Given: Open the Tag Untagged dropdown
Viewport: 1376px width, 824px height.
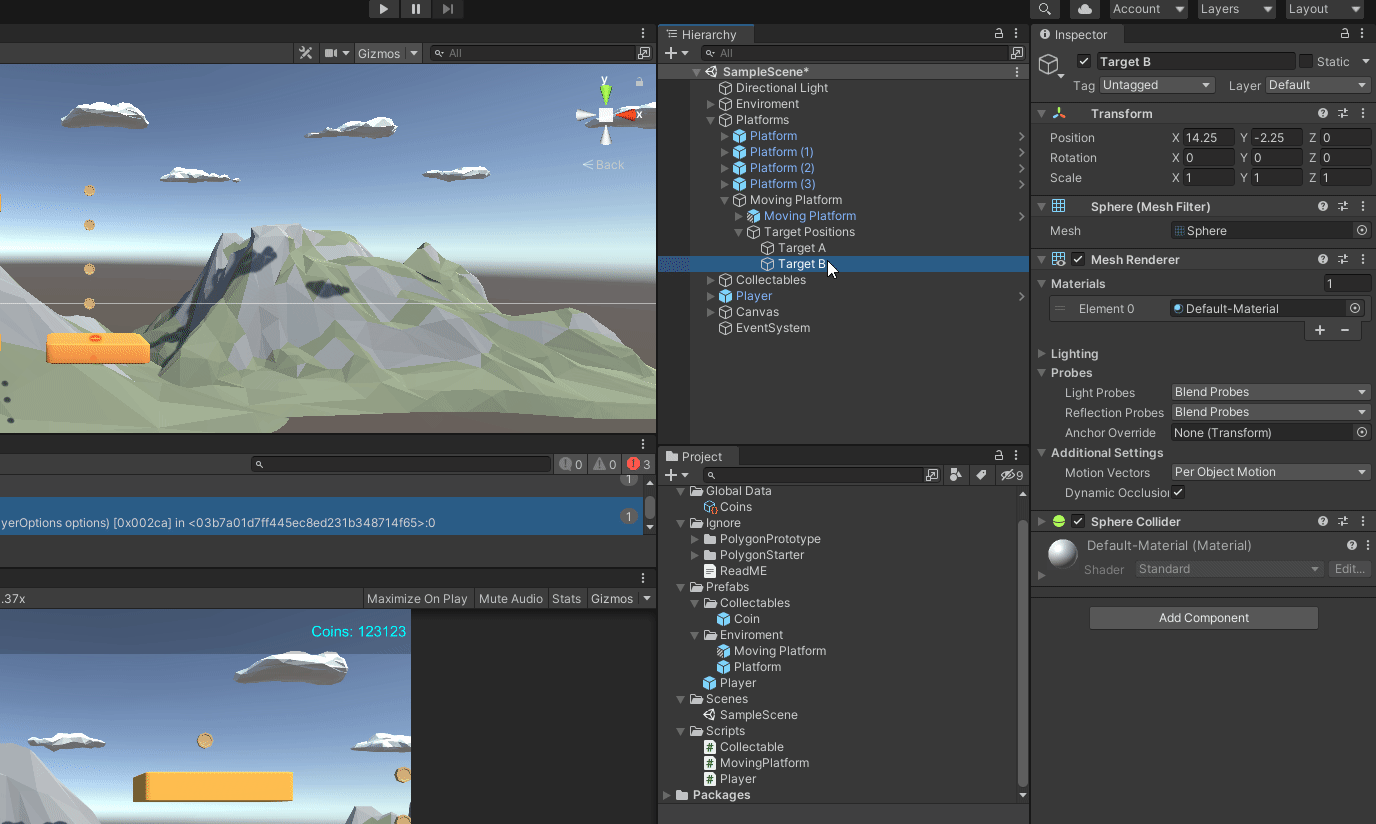Looking at the screenshot, I should coord(1157,85).
